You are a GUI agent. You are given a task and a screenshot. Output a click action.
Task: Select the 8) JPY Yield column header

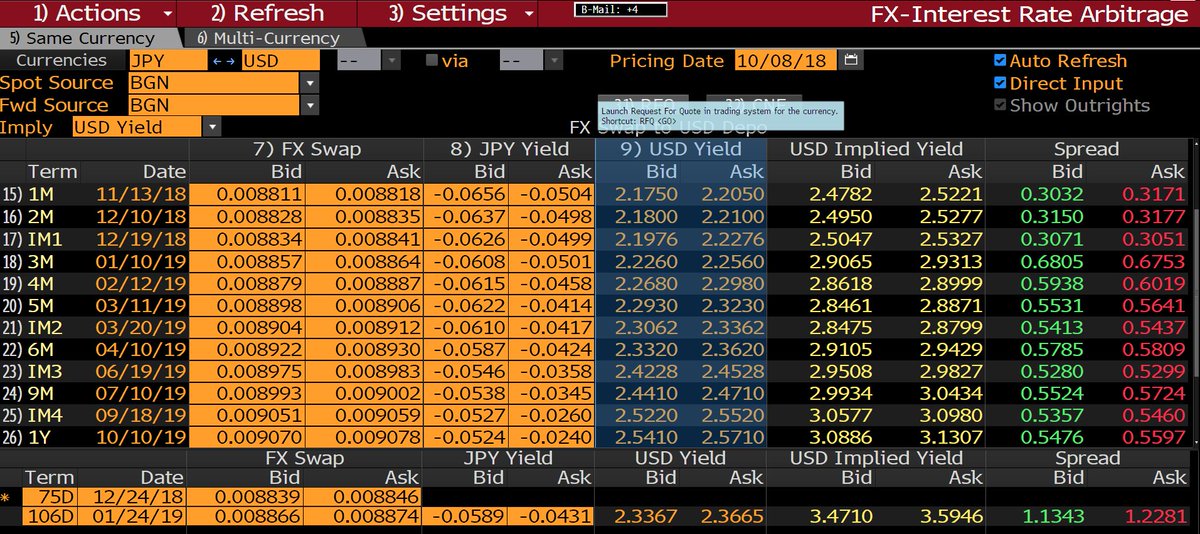pyautogui.click(x=509, y=150)
